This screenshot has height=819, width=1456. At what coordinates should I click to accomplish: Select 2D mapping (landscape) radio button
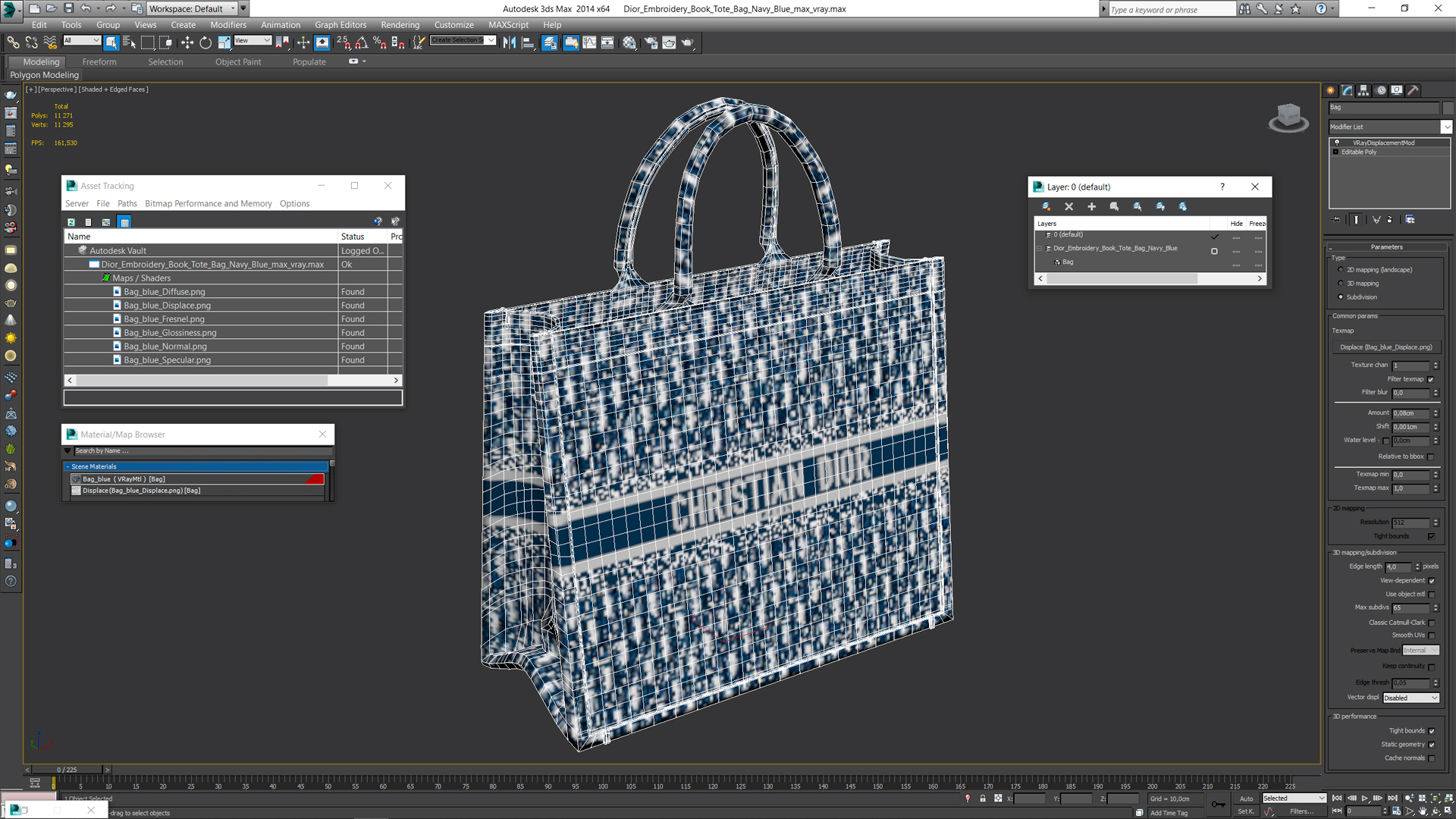[1341, 270]
